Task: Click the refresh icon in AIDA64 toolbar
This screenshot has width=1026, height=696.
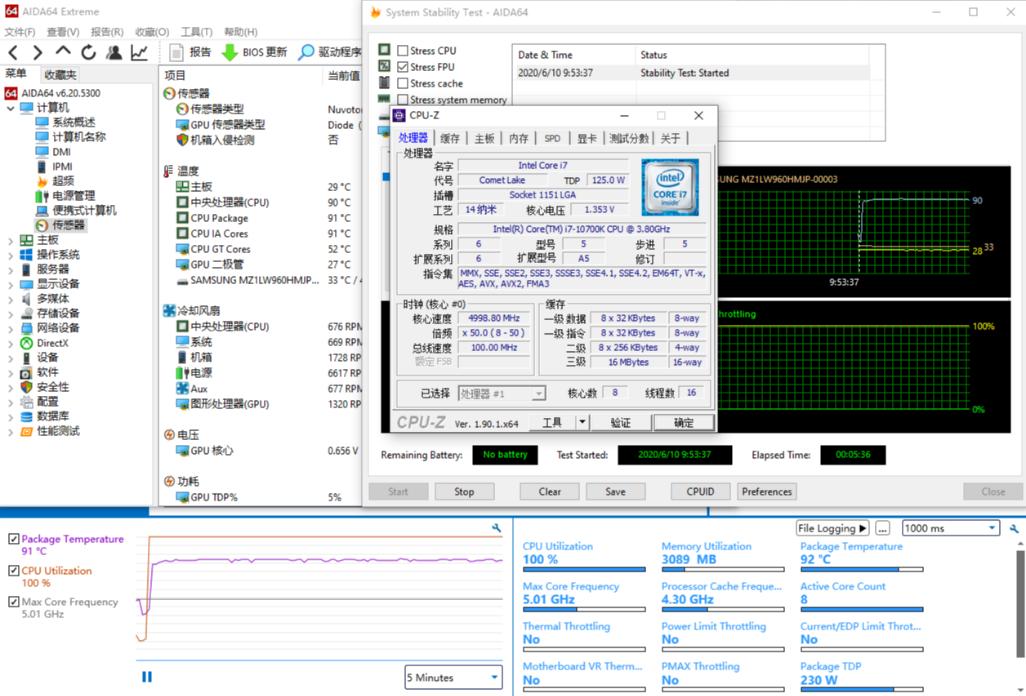Action: pyautogui.click(x=87, y=51)
